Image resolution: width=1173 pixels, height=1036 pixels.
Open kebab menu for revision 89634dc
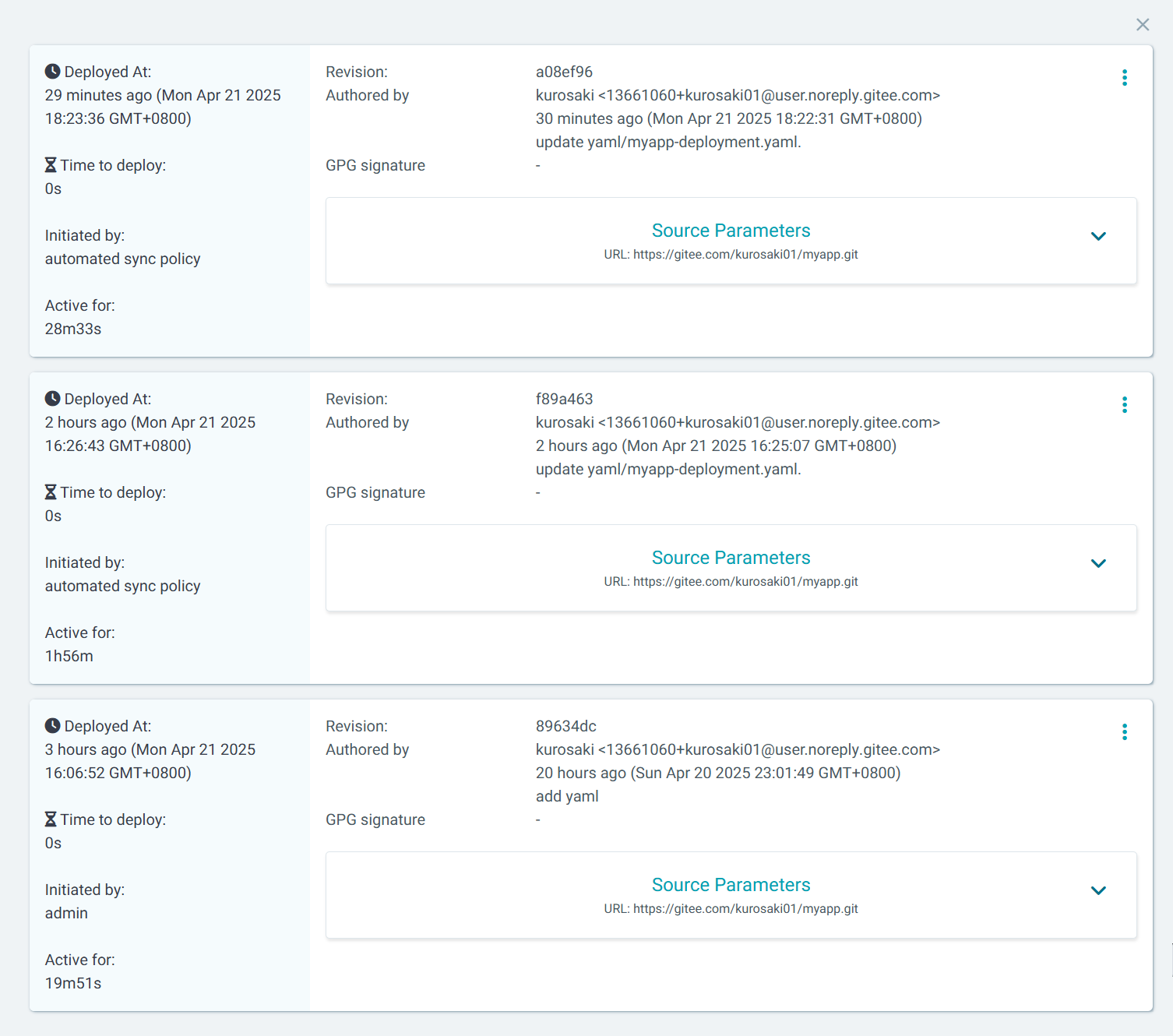pyautogui.click(x=1125, y=731)
